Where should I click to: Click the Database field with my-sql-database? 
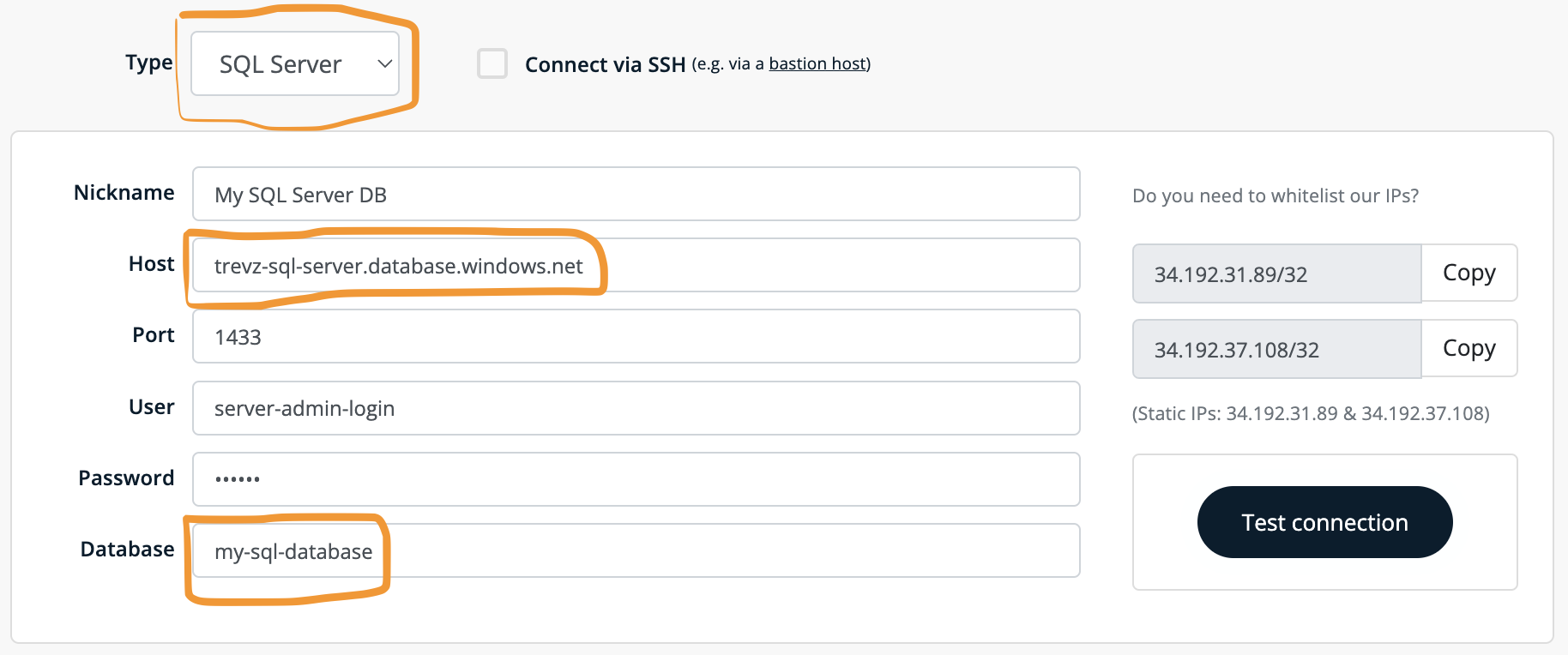pyautogui.click(x=636, y=550)
